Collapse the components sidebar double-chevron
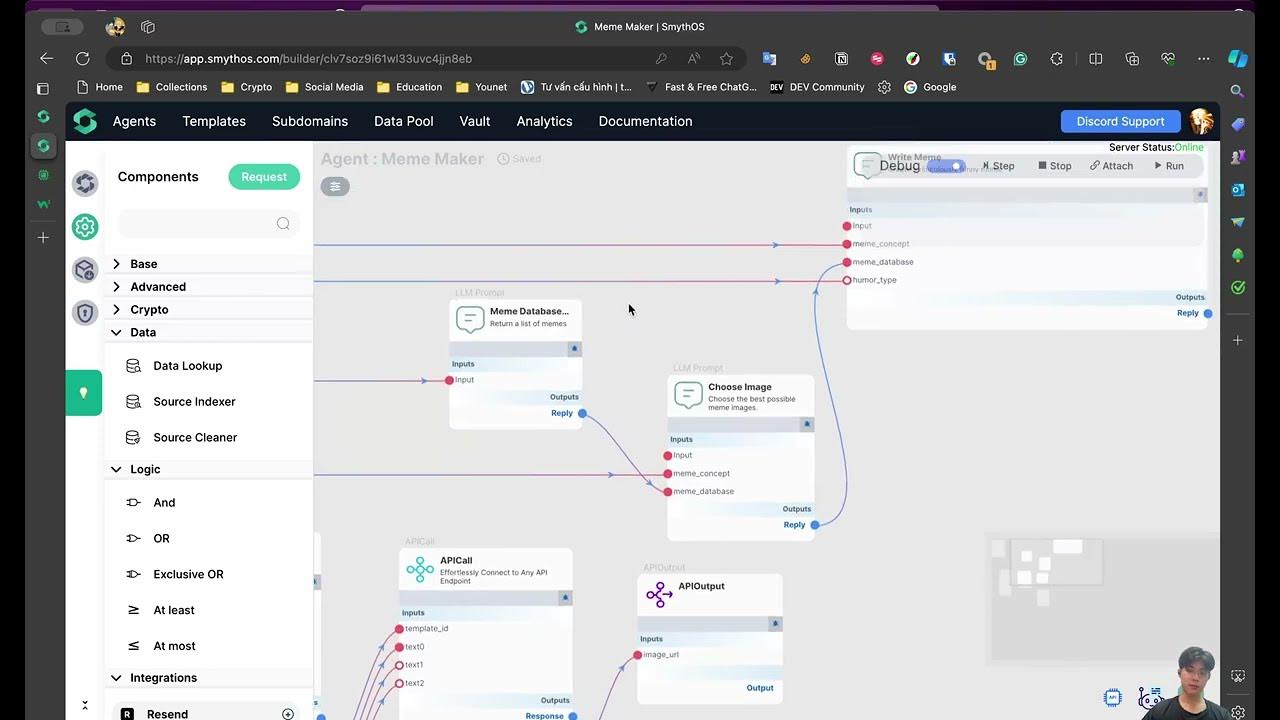The image size is (1280, 720). 85,705
